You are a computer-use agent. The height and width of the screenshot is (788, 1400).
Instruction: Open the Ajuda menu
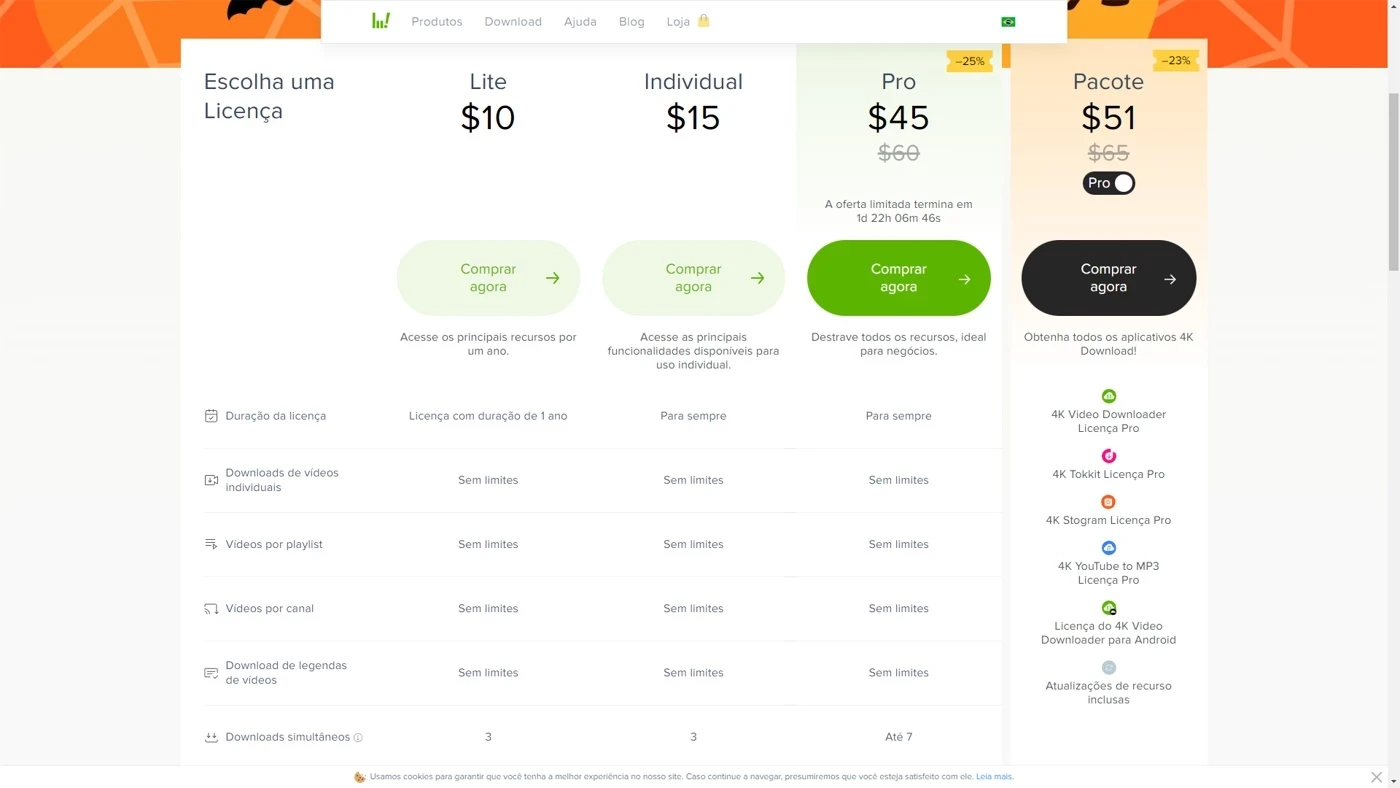pos(580,22)
